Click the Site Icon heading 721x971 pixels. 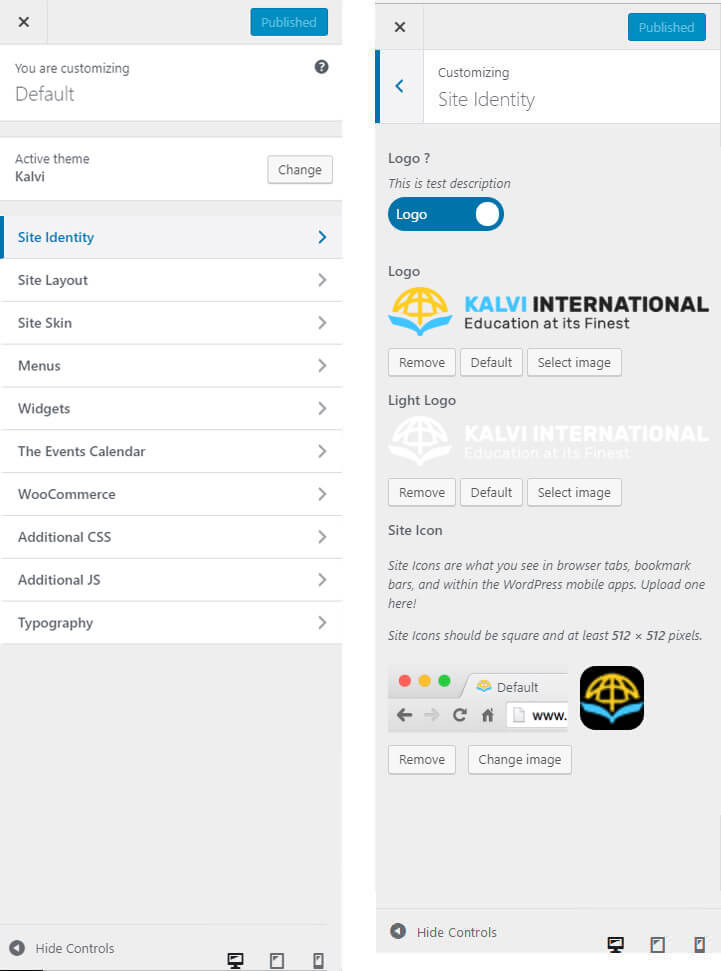[415, 530]
